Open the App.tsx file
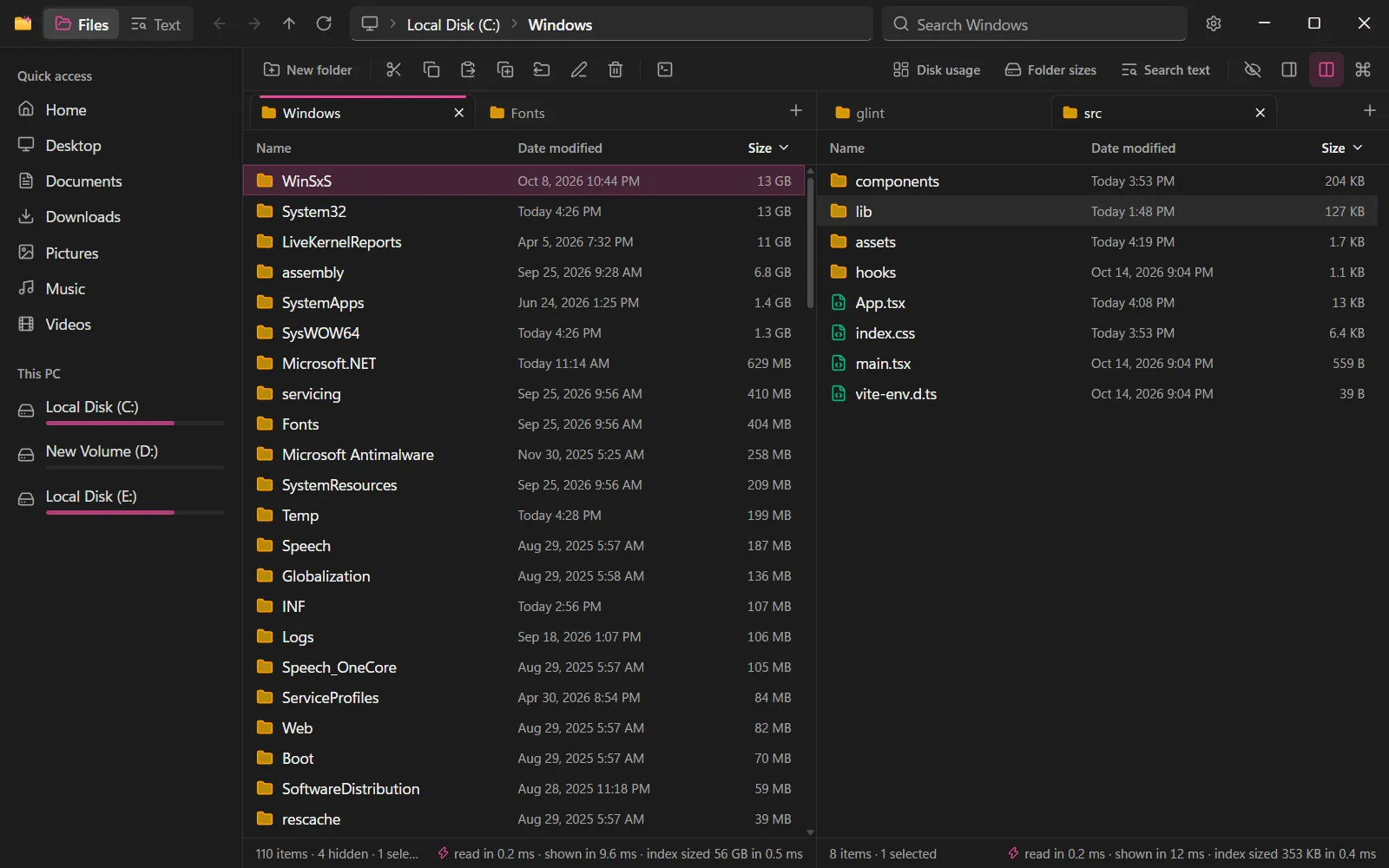Viewport: 1389px width, 868px height. click(x=1097, y=302)
